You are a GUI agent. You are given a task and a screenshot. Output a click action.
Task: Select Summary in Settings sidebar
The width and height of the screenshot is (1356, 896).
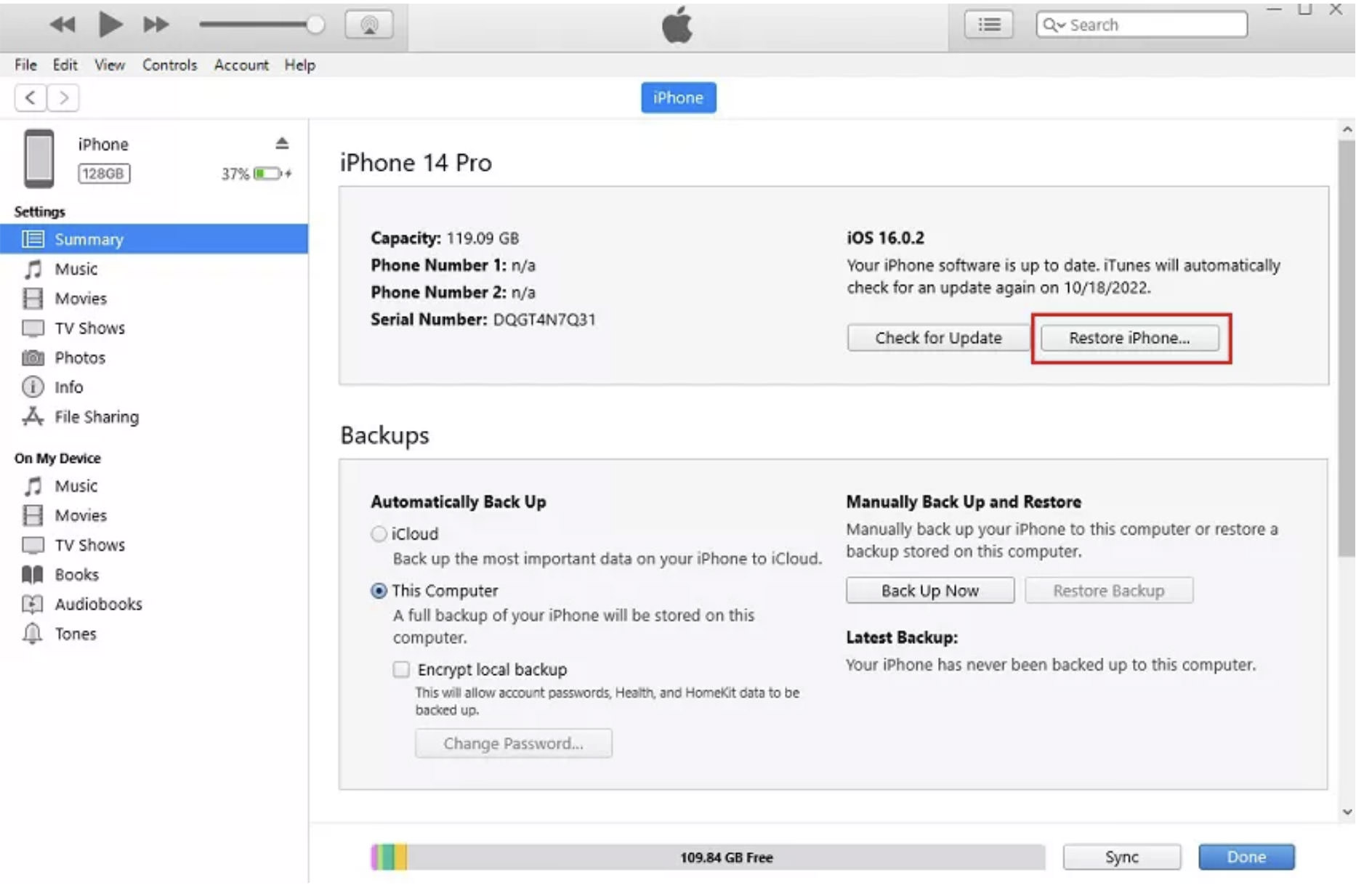pyautogui.click(x=154, y=239)
